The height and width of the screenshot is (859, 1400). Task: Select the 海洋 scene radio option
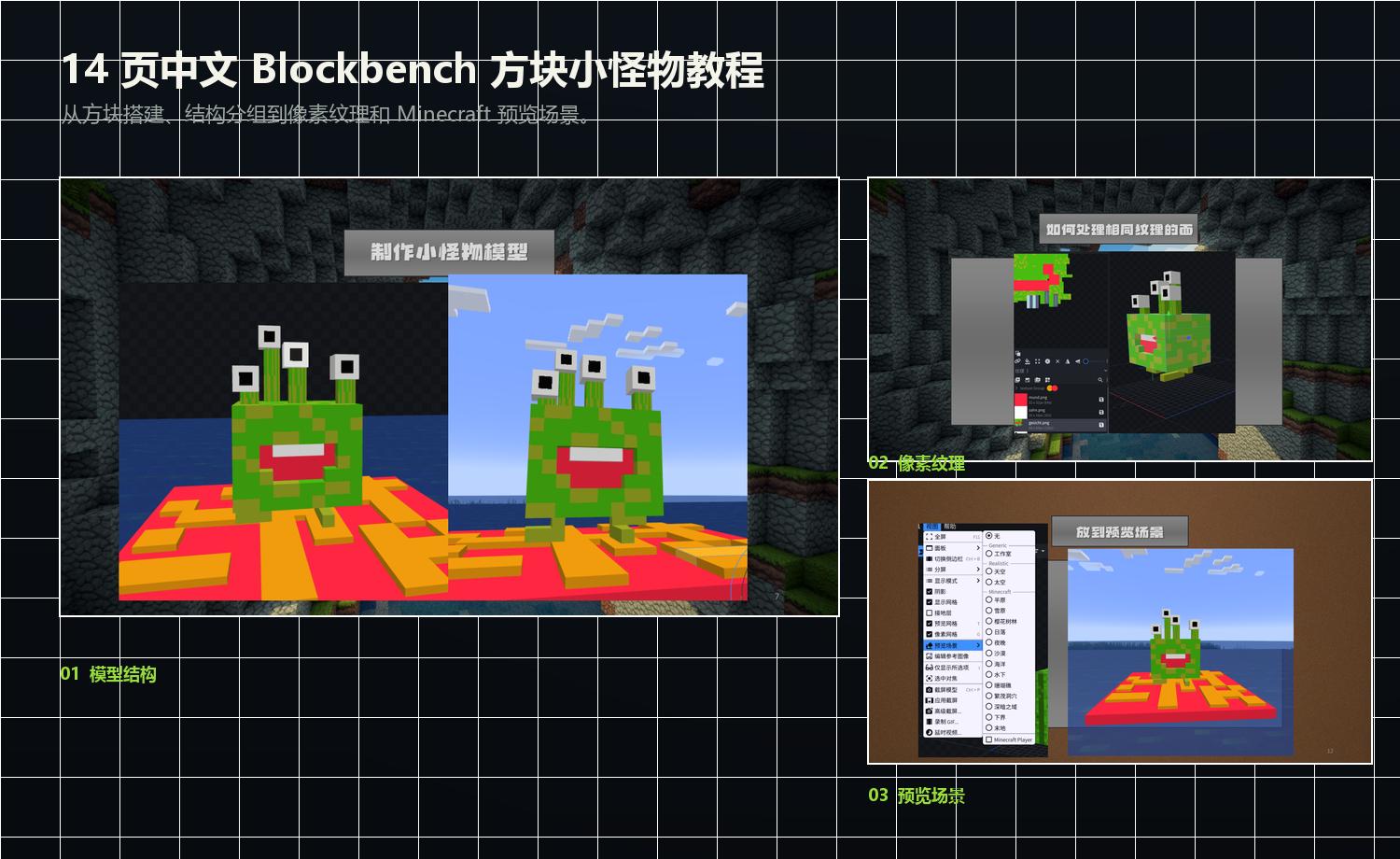(988, 664)
